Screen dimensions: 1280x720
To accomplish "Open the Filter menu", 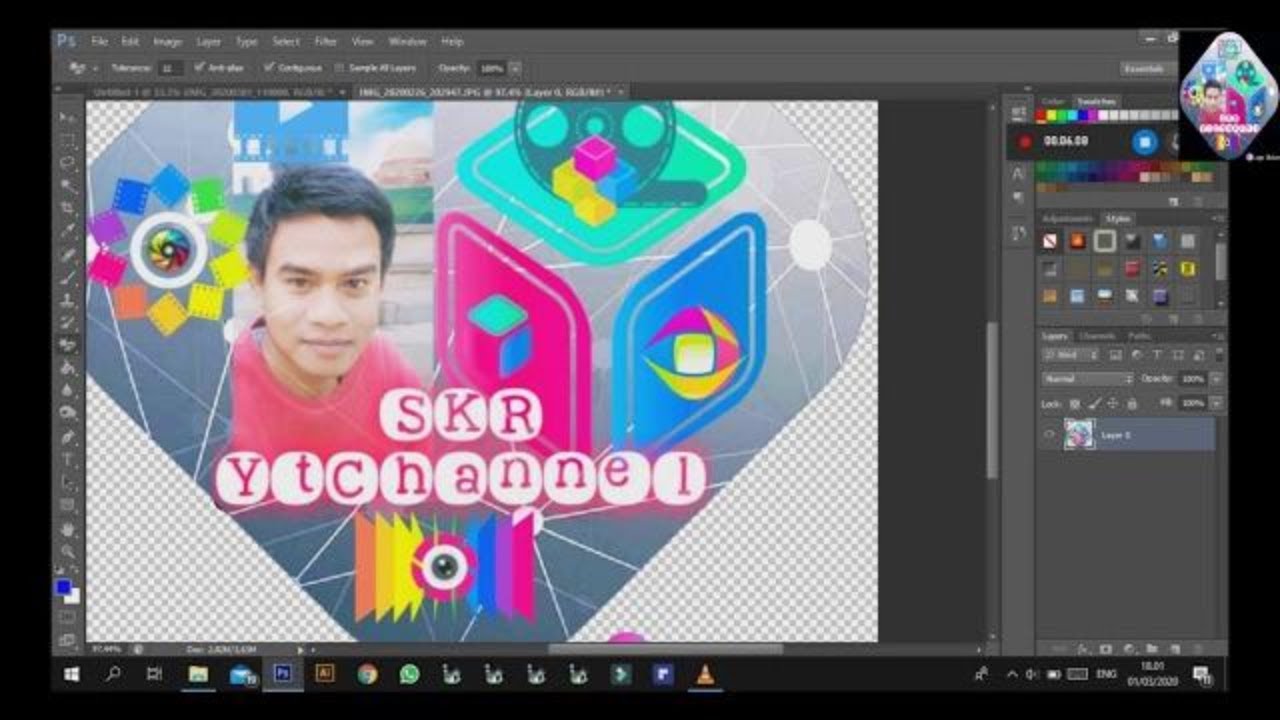I will click(x=326, y=42).
